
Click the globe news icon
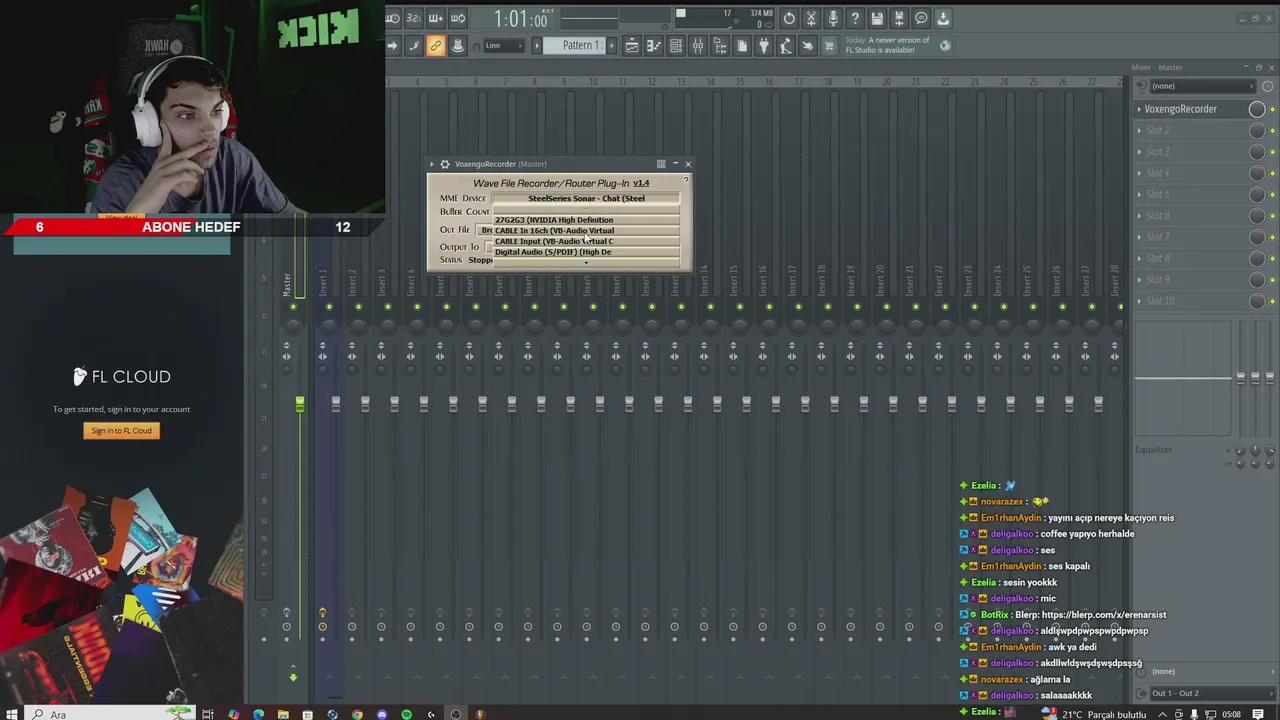pos(945,45)
